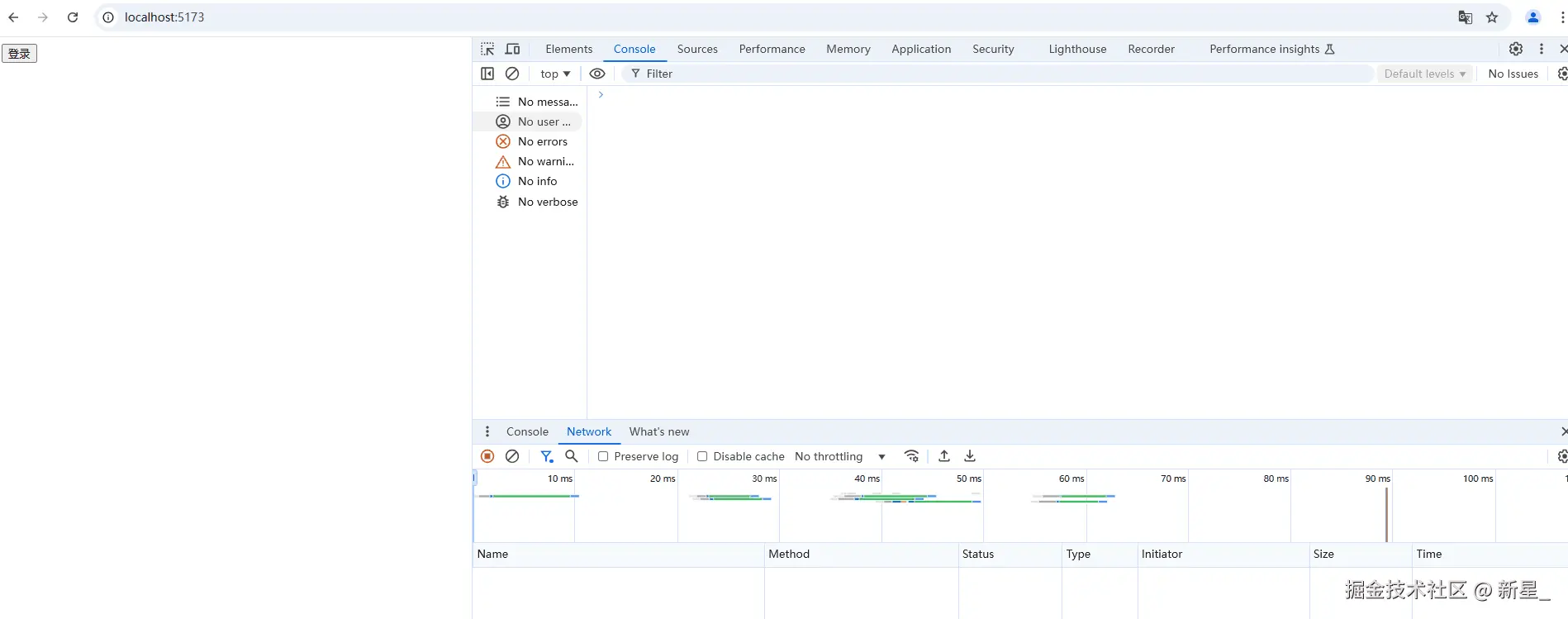The height and width of the screenshot is (619, 1568).
Task: Open network search magnifier
Action: (571, 456)
